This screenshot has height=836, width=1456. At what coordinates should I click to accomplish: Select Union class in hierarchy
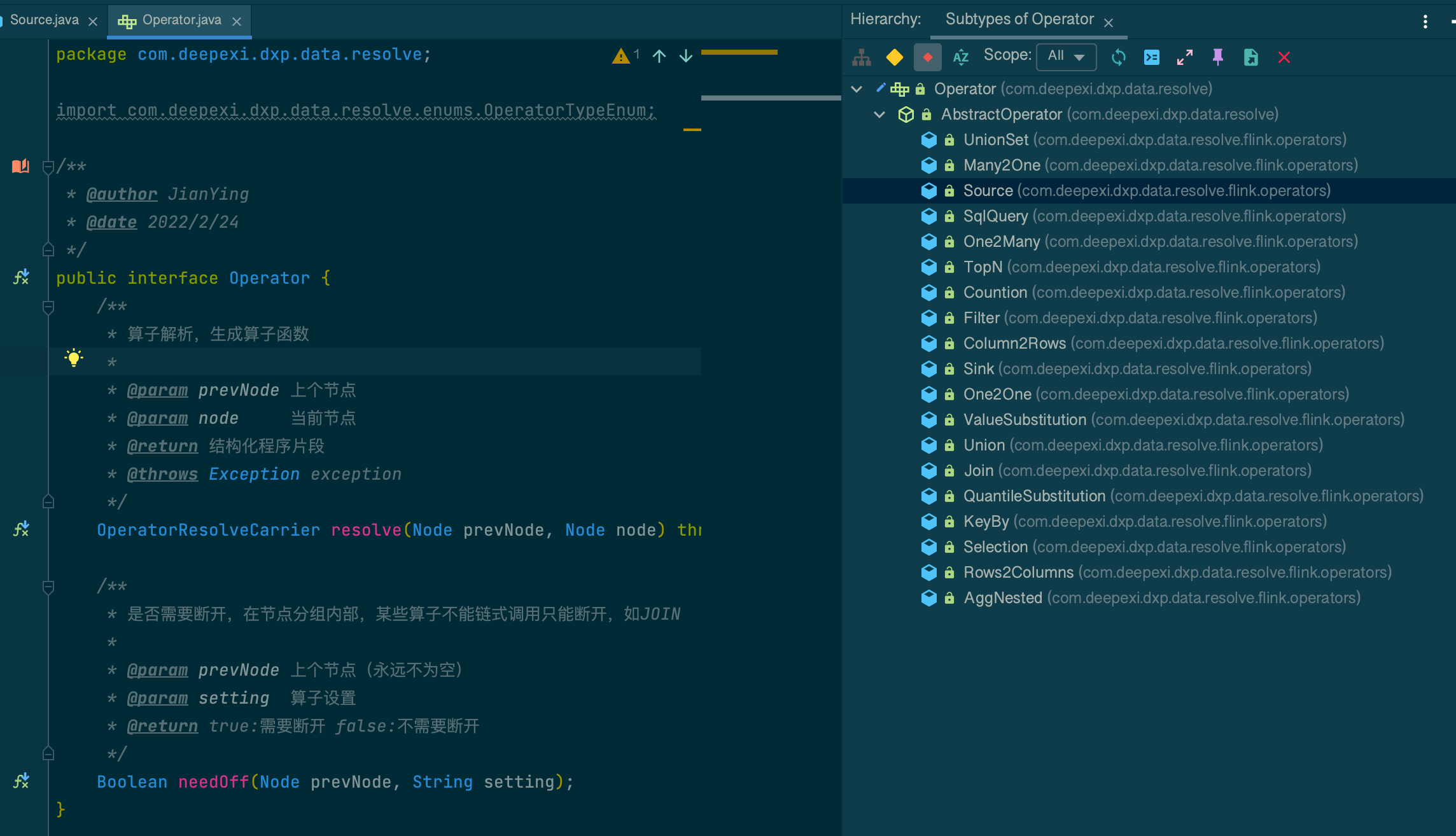pyautogui.click(x=1143, y=445)
